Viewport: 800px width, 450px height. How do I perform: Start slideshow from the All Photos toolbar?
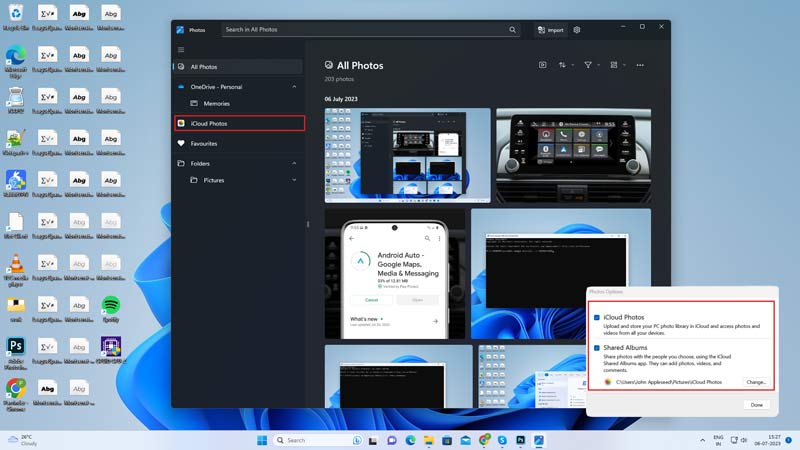coord(542,65)
